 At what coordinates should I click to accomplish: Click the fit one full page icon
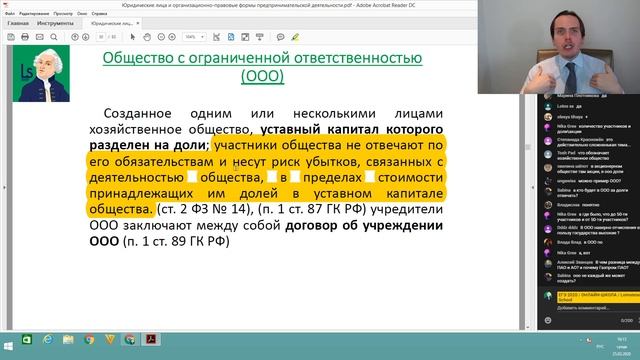point(231,37)
